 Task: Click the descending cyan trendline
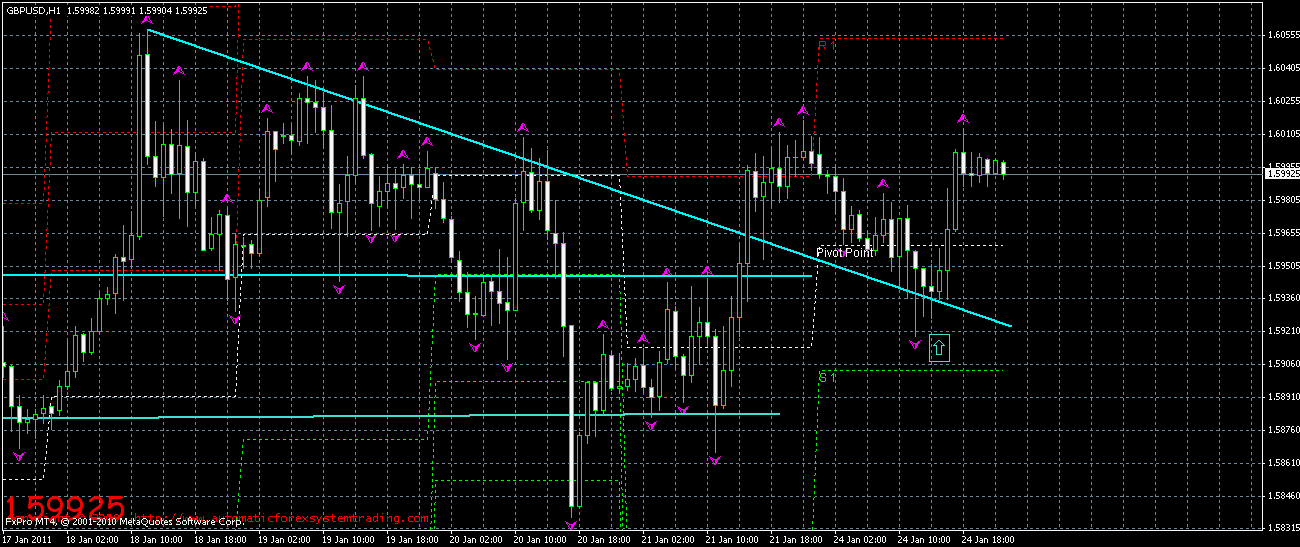point(580,178)
